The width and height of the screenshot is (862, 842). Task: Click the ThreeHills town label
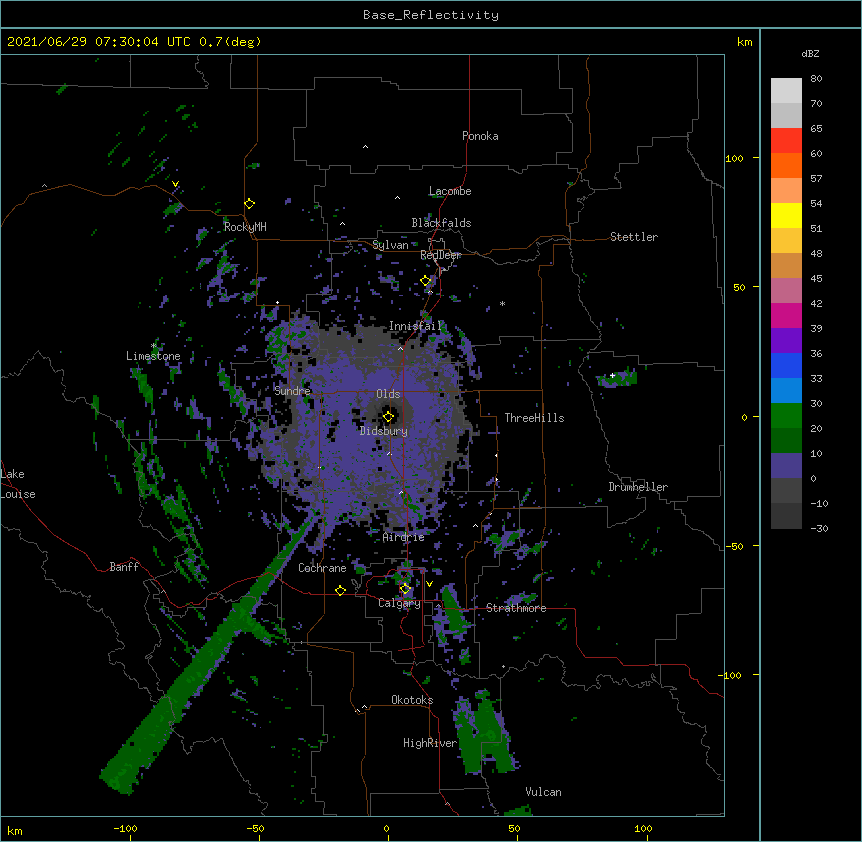pyautogui.click(x=534, y=418)
